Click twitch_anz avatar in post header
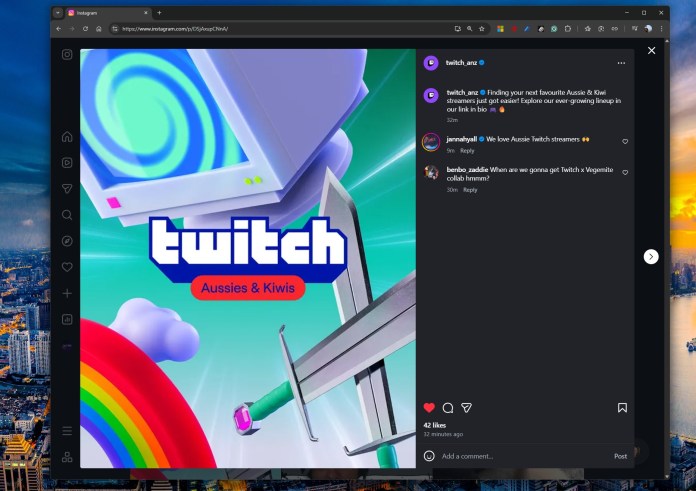696x491 pixels. (x=431, y=63)
